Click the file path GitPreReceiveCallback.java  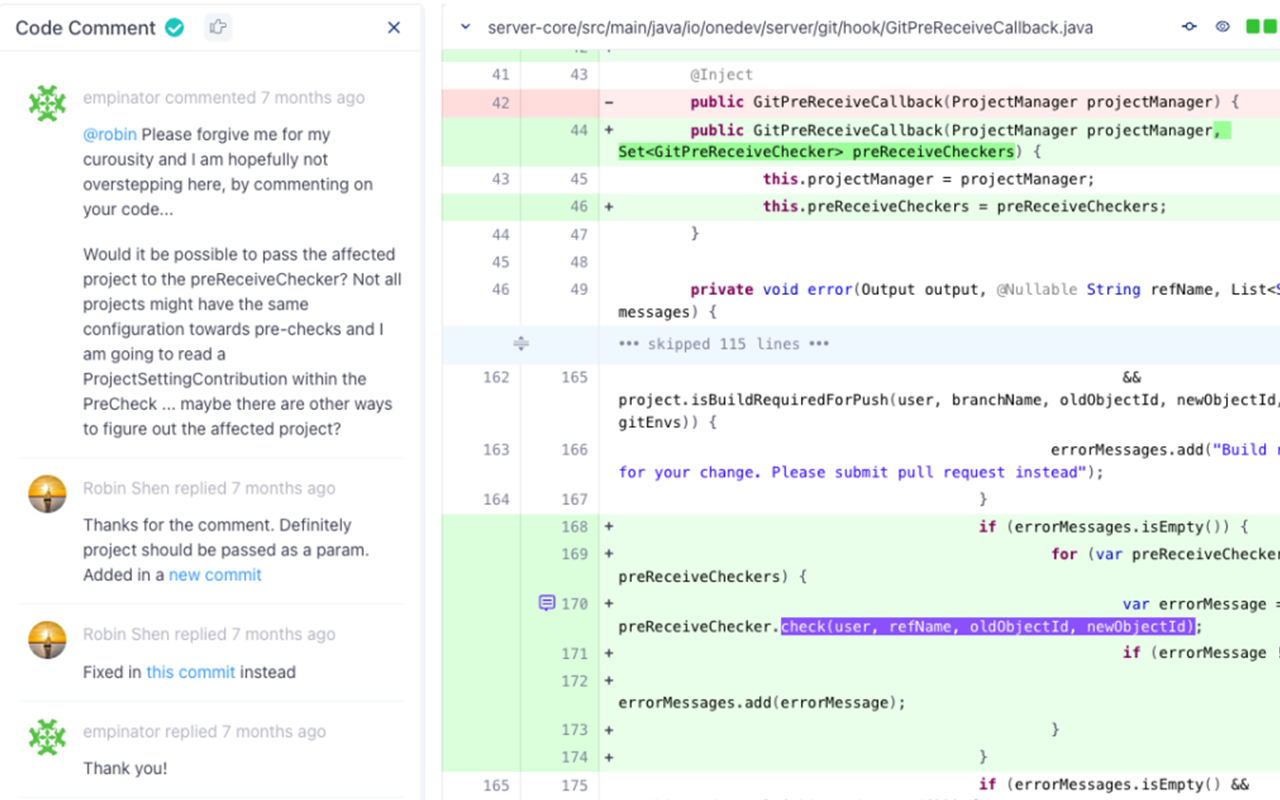pyautogui.click(x=790, y=27)
